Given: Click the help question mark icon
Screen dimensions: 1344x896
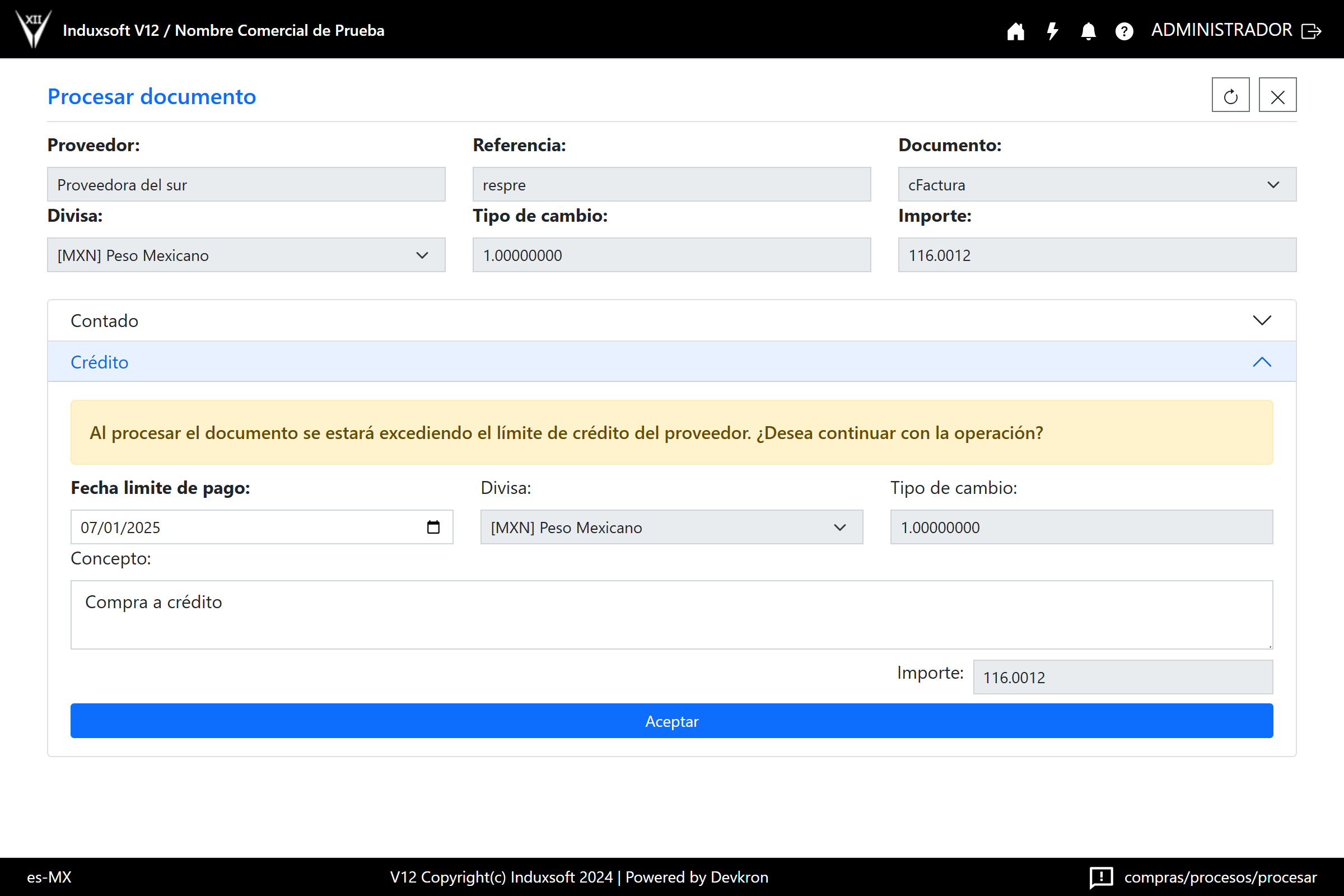Looking at the screenshot, I should pyautogui.click(x=1124, y=31).
